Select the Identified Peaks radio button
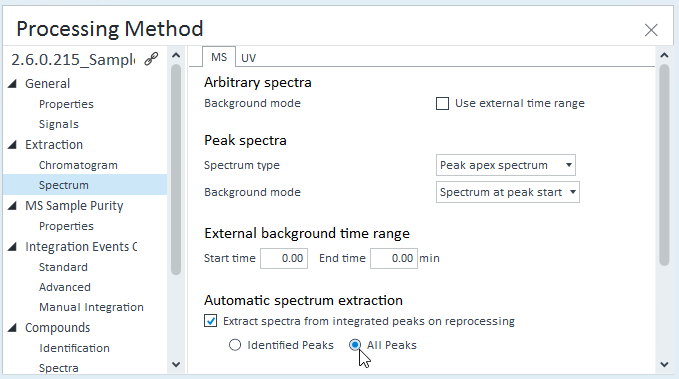This screenshot has width=679, height=379. point(235,345)
